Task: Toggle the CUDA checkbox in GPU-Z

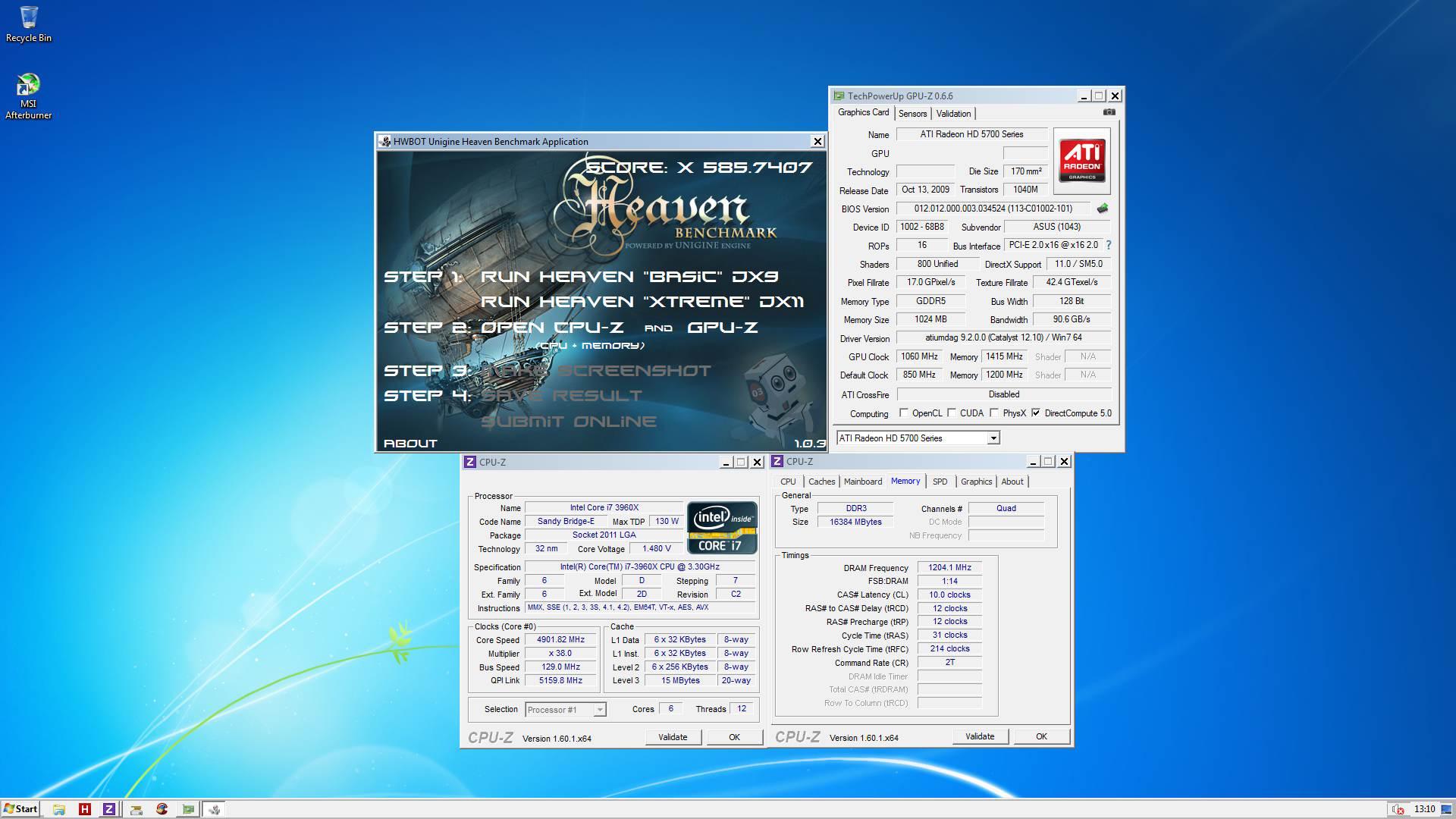Action: [952, 413]
